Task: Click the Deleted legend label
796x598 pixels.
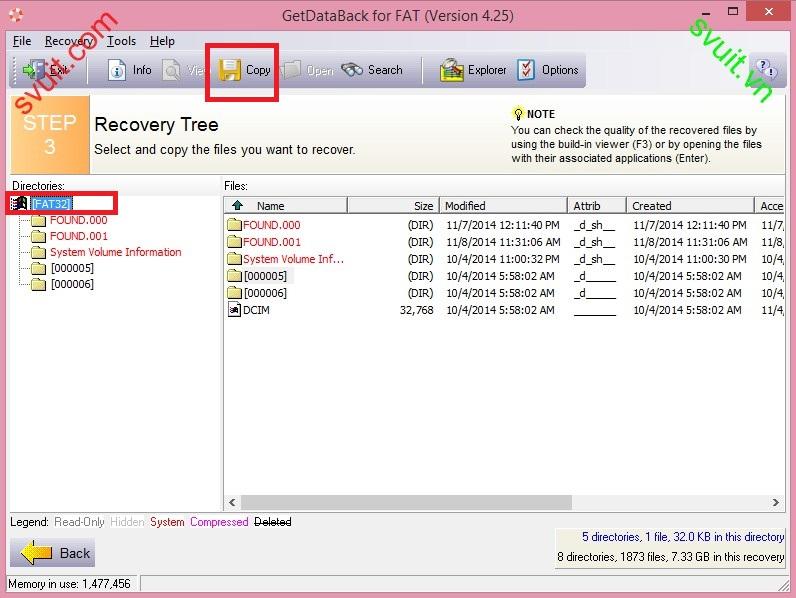Action: [273, 522]
